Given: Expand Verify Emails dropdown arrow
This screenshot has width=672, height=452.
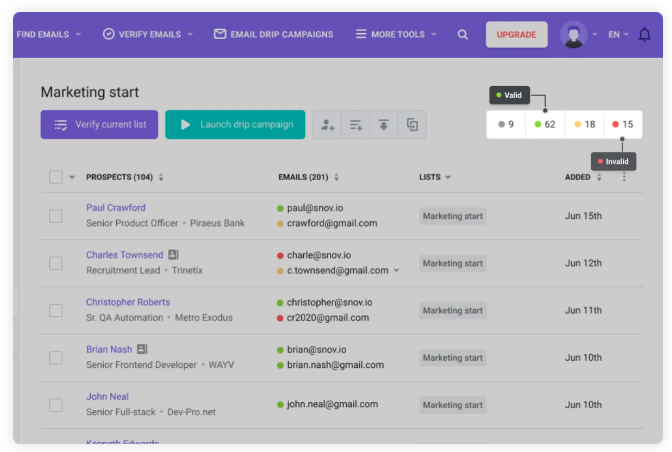Looking at the screenshot, I should [190, 34].
